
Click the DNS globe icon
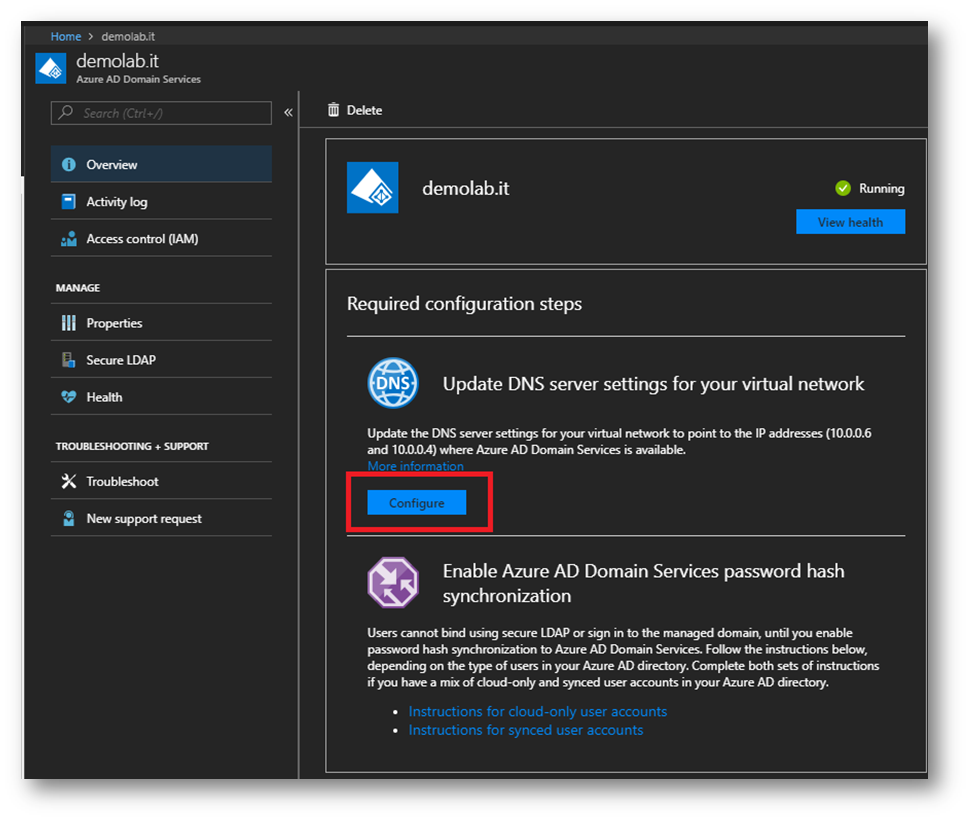(393, 383)
